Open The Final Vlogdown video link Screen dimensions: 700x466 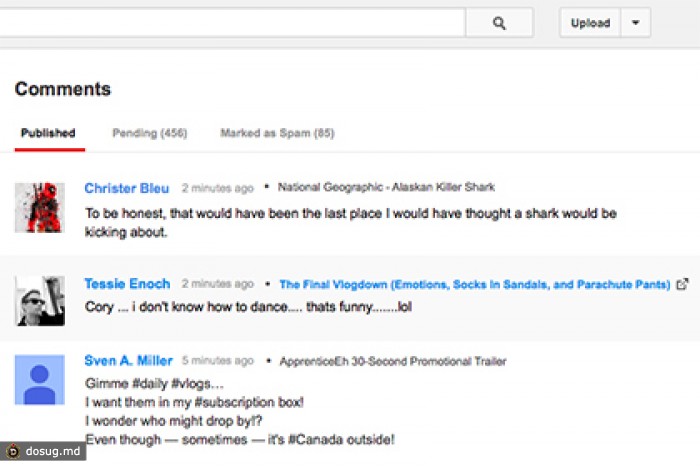point(474,285)
